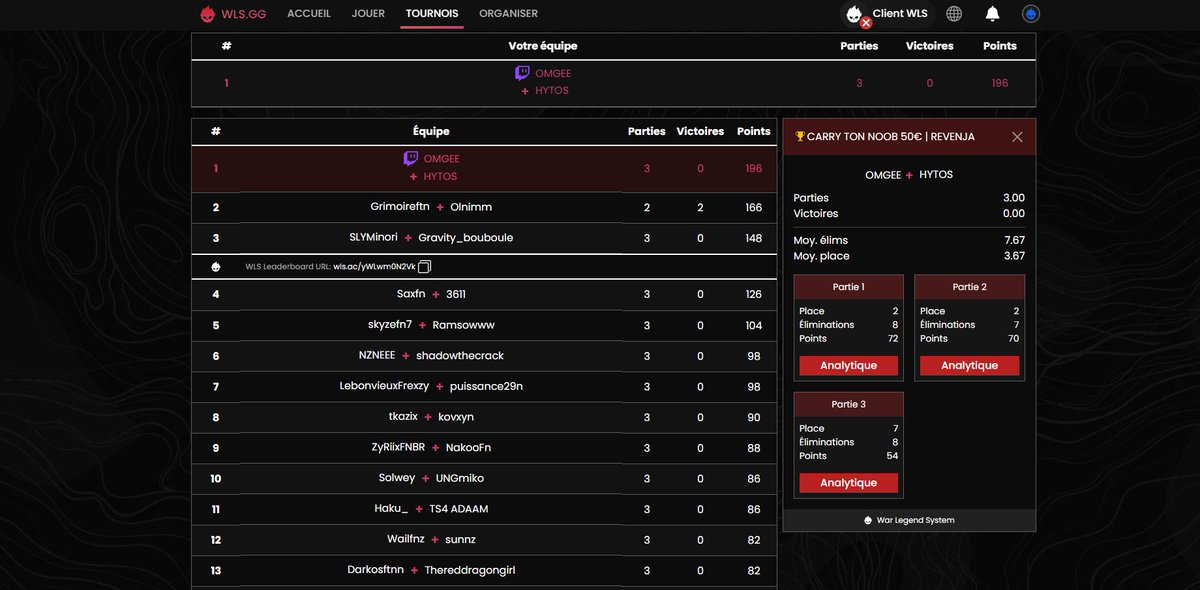
Task: Select the ZyRiixFNBR + NakooFn row
Action: pos(484,448)
